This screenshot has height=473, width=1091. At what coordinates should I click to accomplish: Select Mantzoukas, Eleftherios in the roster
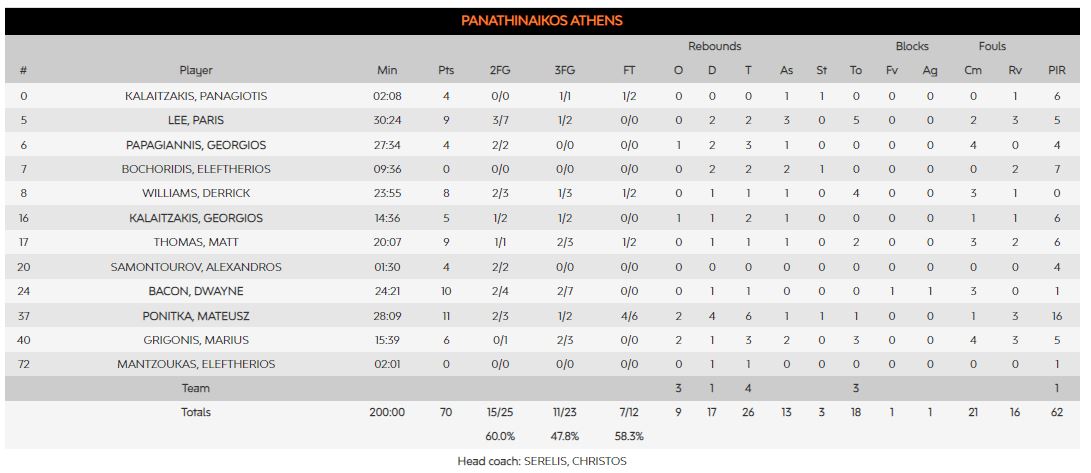tap(196, 364)
